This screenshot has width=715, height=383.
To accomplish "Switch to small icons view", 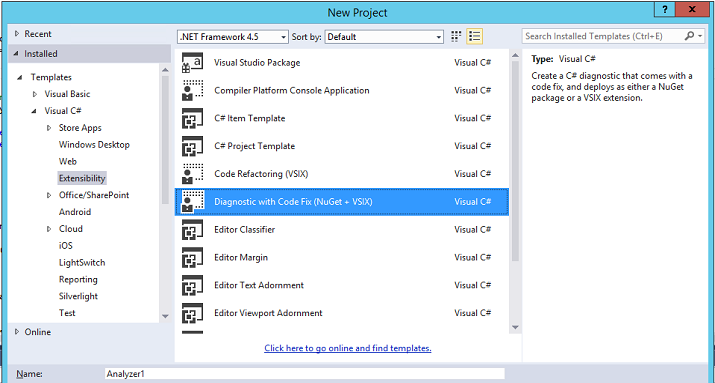I will coord(456,36).
